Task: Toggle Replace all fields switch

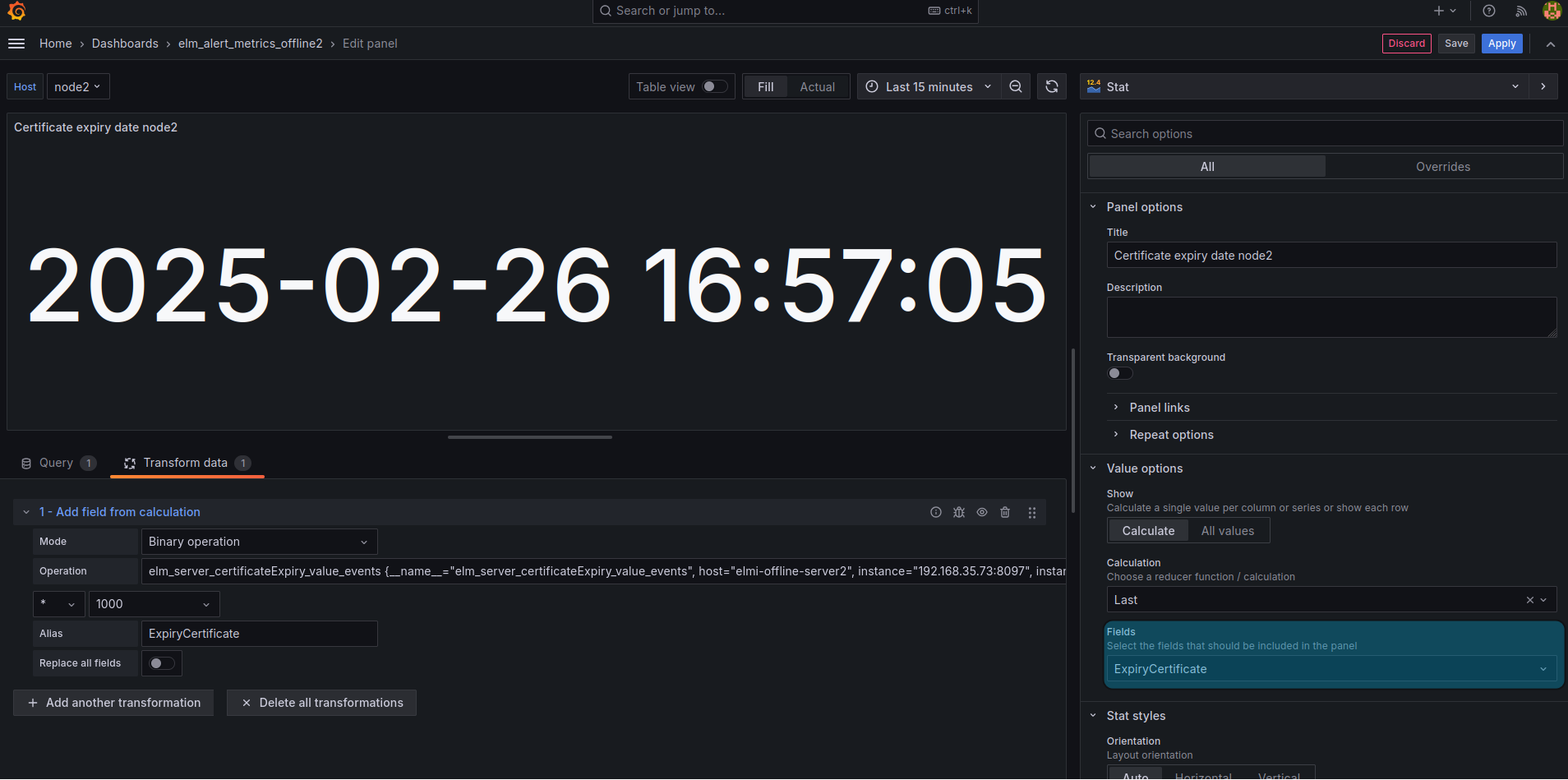Action: click(162, 663)
